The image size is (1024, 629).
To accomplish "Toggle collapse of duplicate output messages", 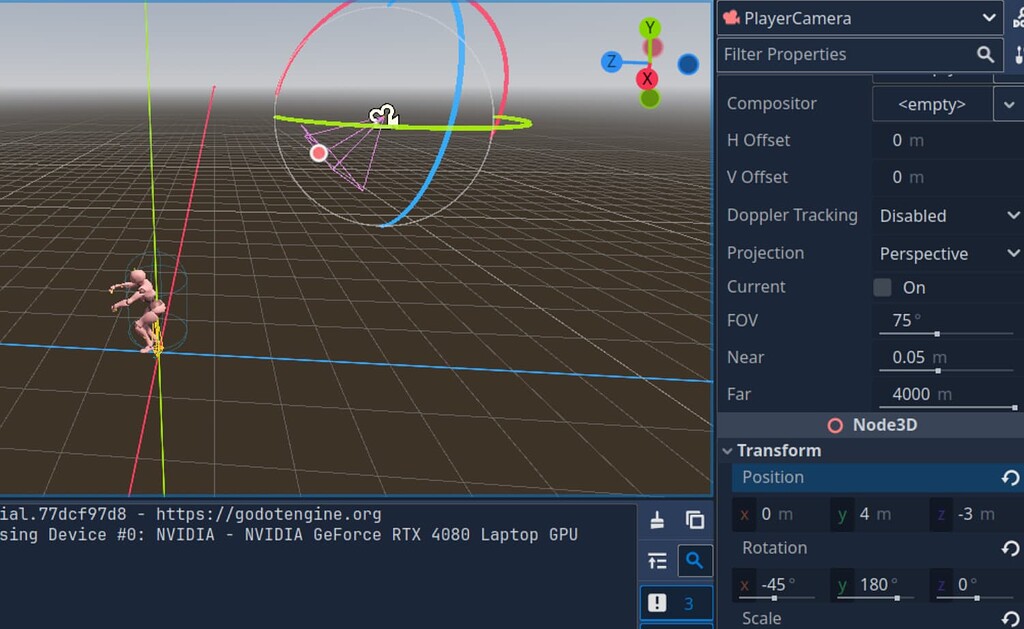I will (657, 561).
